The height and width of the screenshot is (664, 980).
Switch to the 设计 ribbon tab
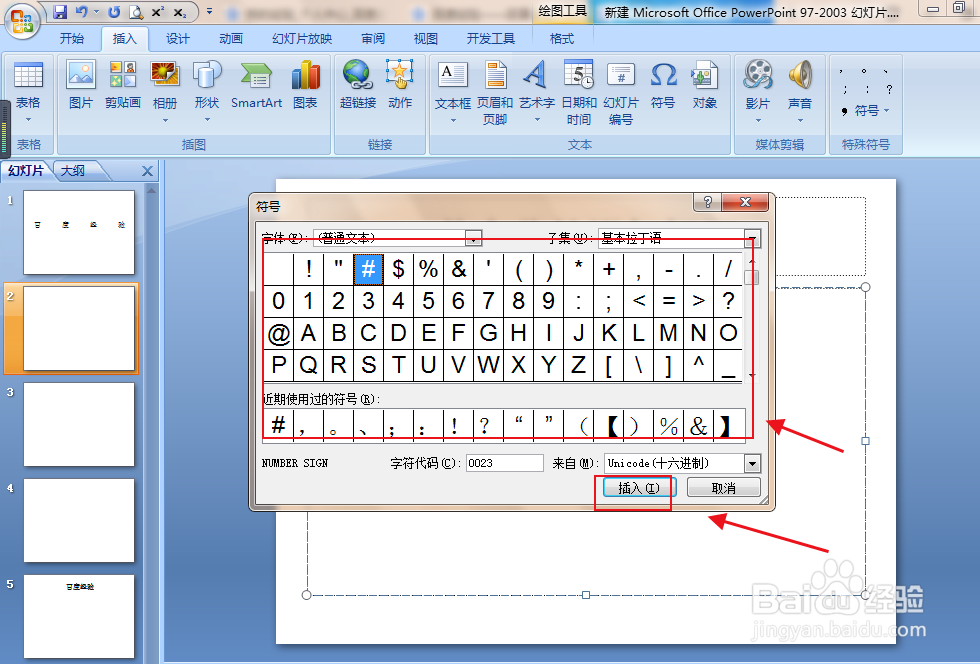coord(178,39)
